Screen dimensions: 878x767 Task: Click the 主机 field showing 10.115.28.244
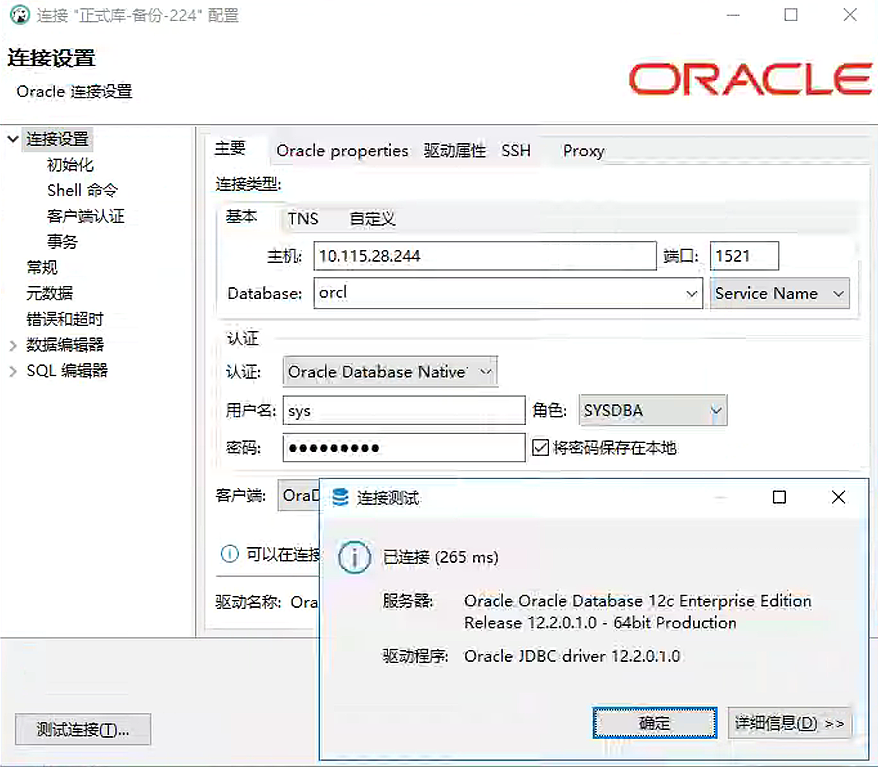pos(485,256)
